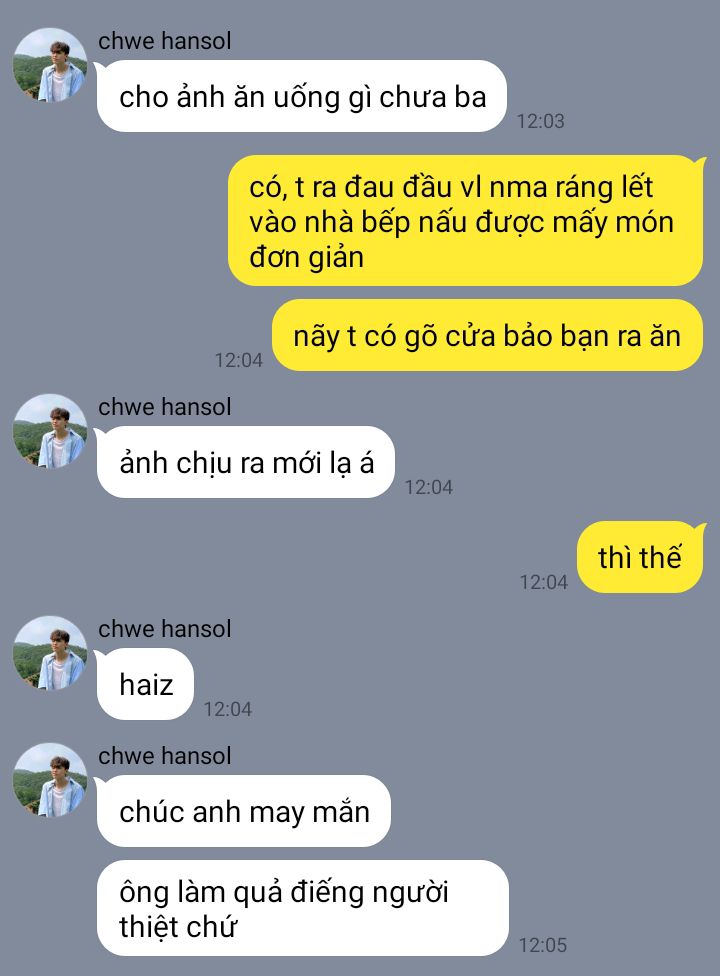Screen dimensions: 720x976
Task: Select the "ông làm quả điếng người" bubble
Action: (x=302, y=908)
